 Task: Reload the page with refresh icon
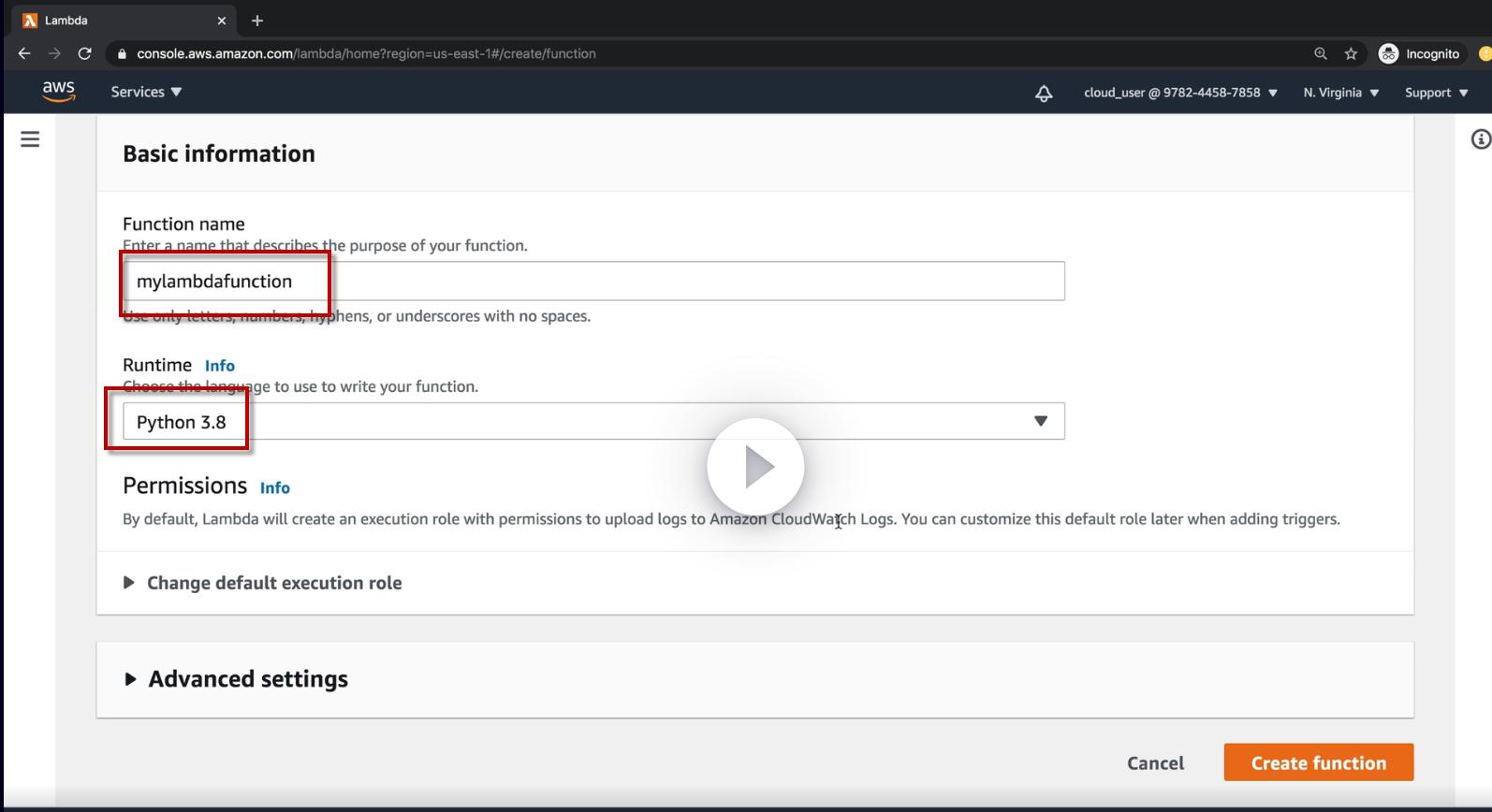pyautogui.click(x=84, y=54)
